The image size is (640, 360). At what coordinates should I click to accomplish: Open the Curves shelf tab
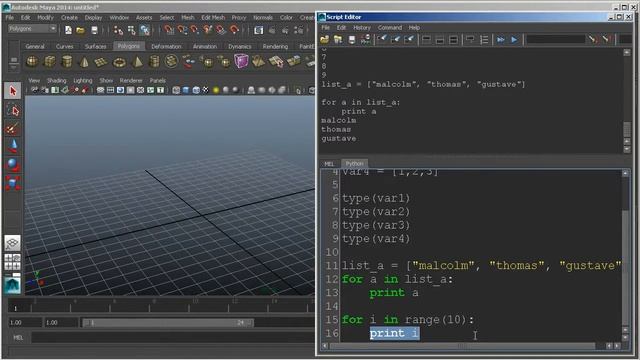(64, 47)
